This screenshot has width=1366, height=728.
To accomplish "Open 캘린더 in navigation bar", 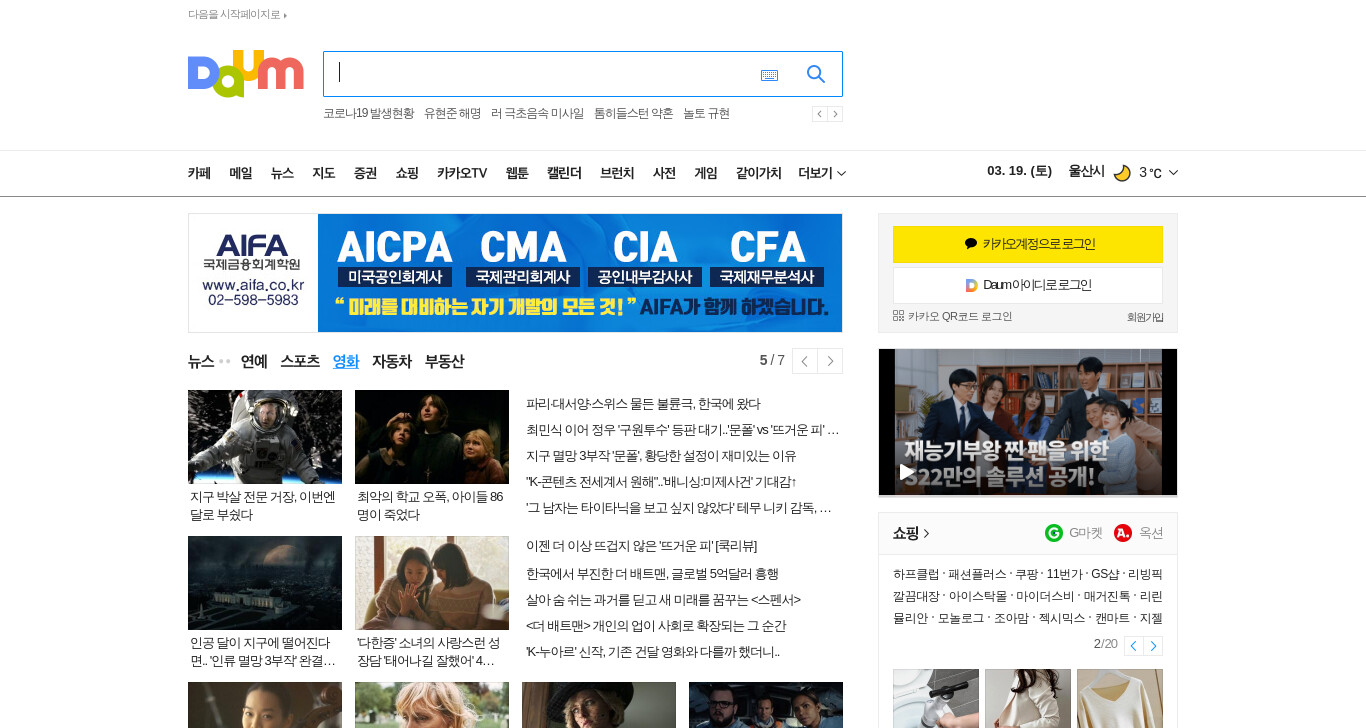I will (x=564, y=173).
